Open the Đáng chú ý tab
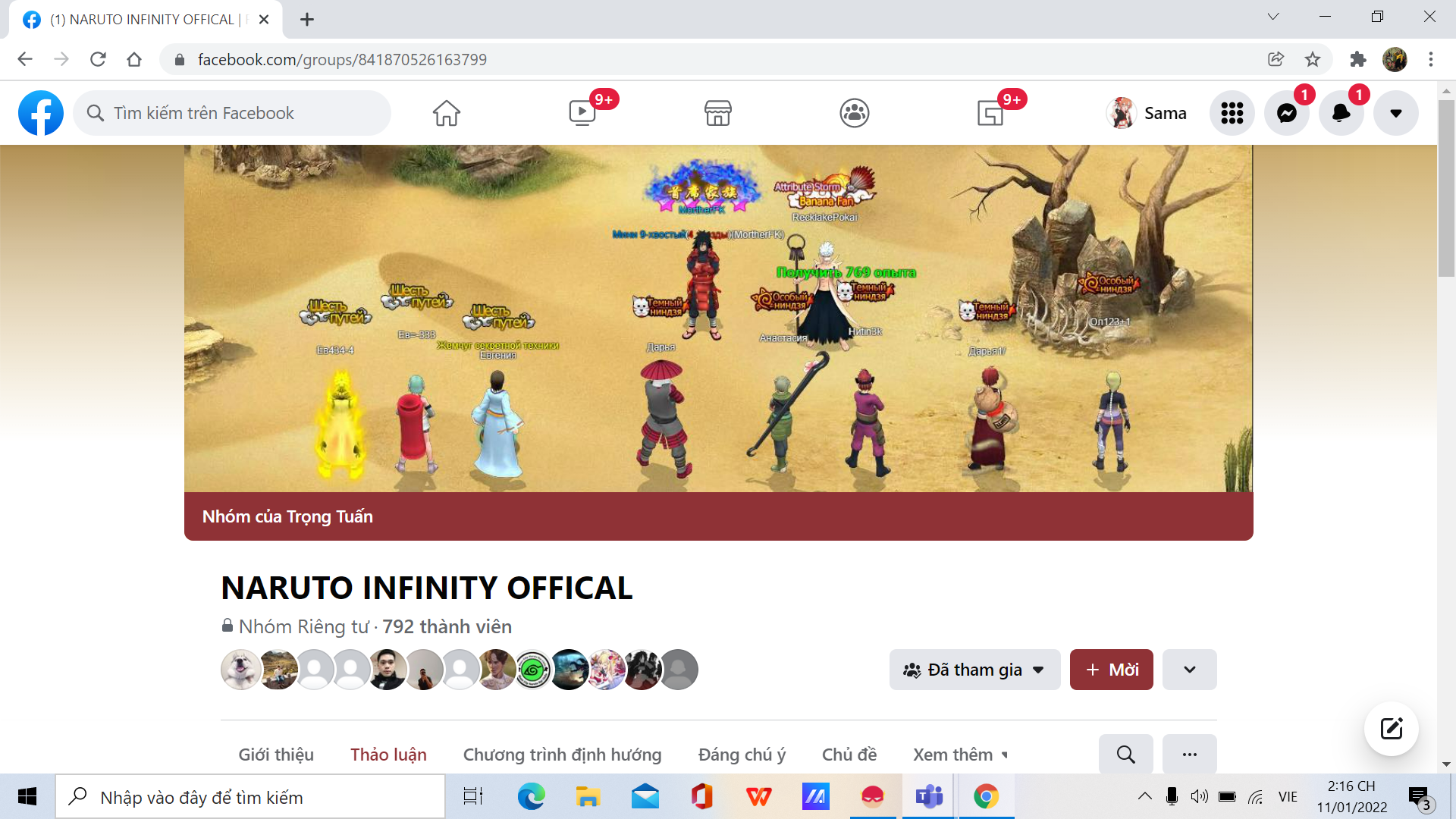The image size is (1456, 819). click(x=742, y=755)
